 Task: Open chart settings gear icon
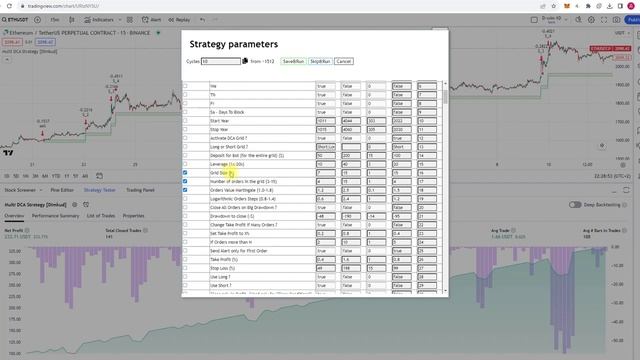[x=591, y=20]
